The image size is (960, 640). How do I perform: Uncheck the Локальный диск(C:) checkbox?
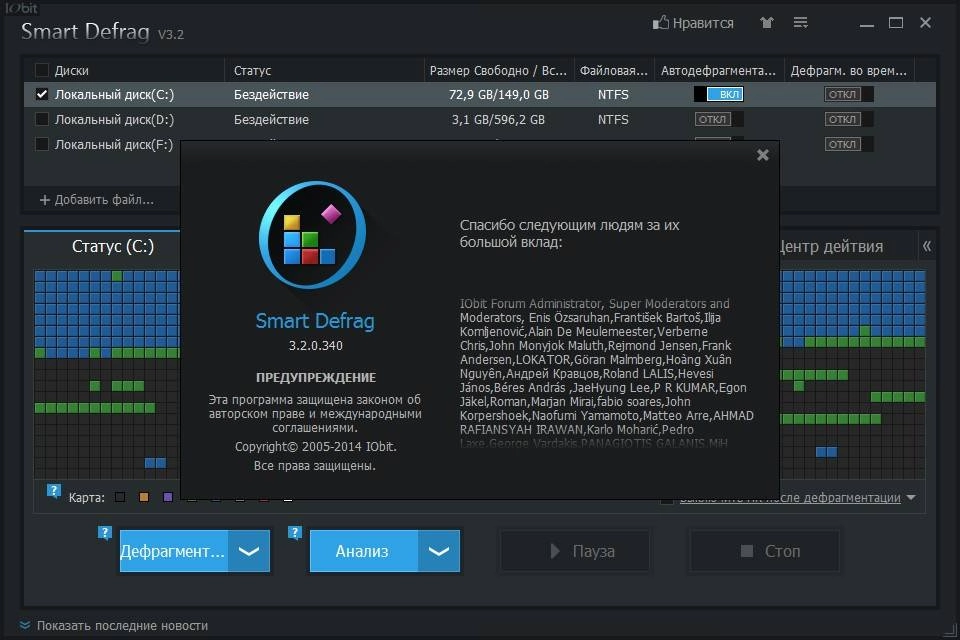click(42, 94)
